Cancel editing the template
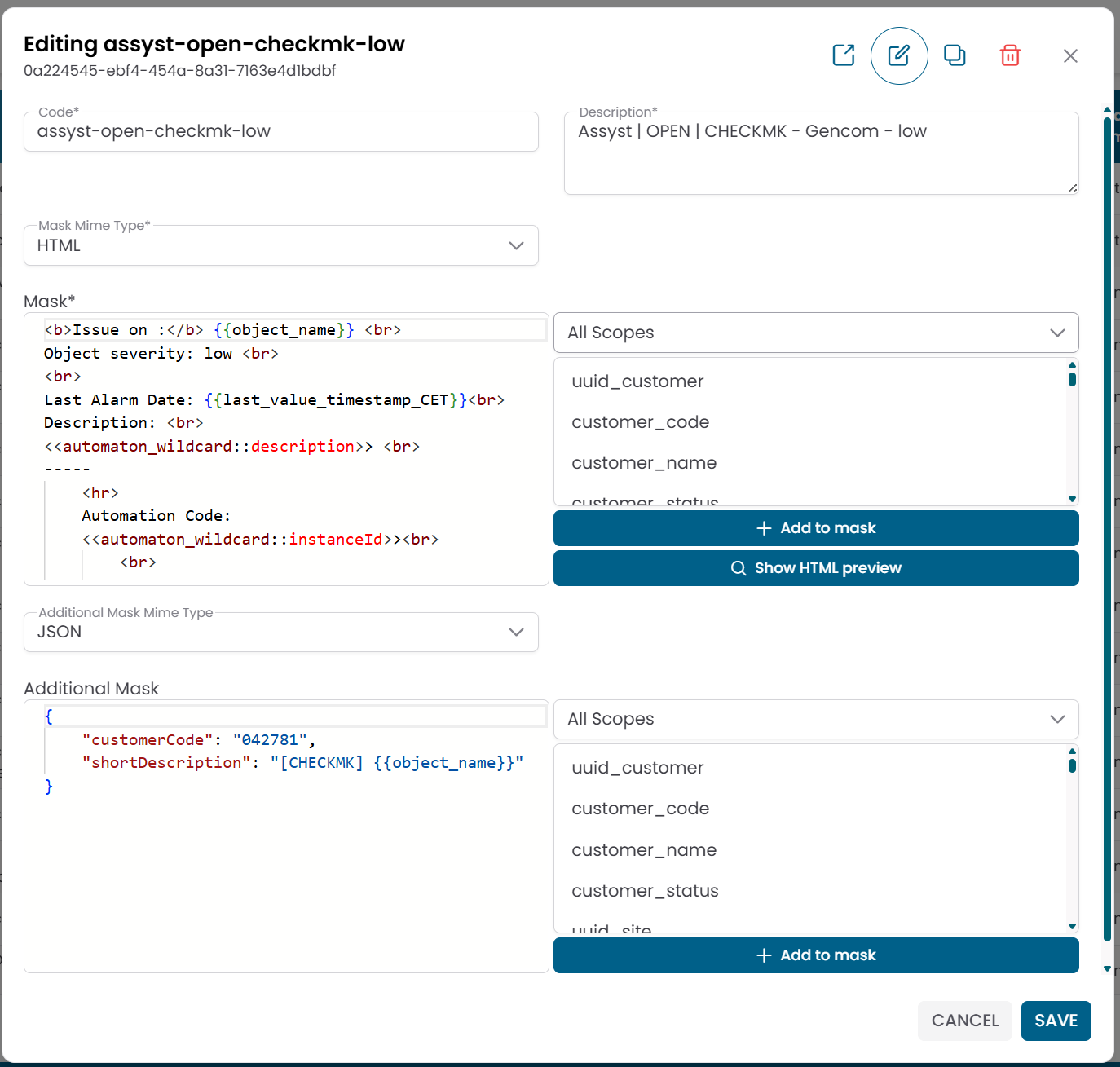This screenshot has width=1120, height=1067. click(964, 1021)
